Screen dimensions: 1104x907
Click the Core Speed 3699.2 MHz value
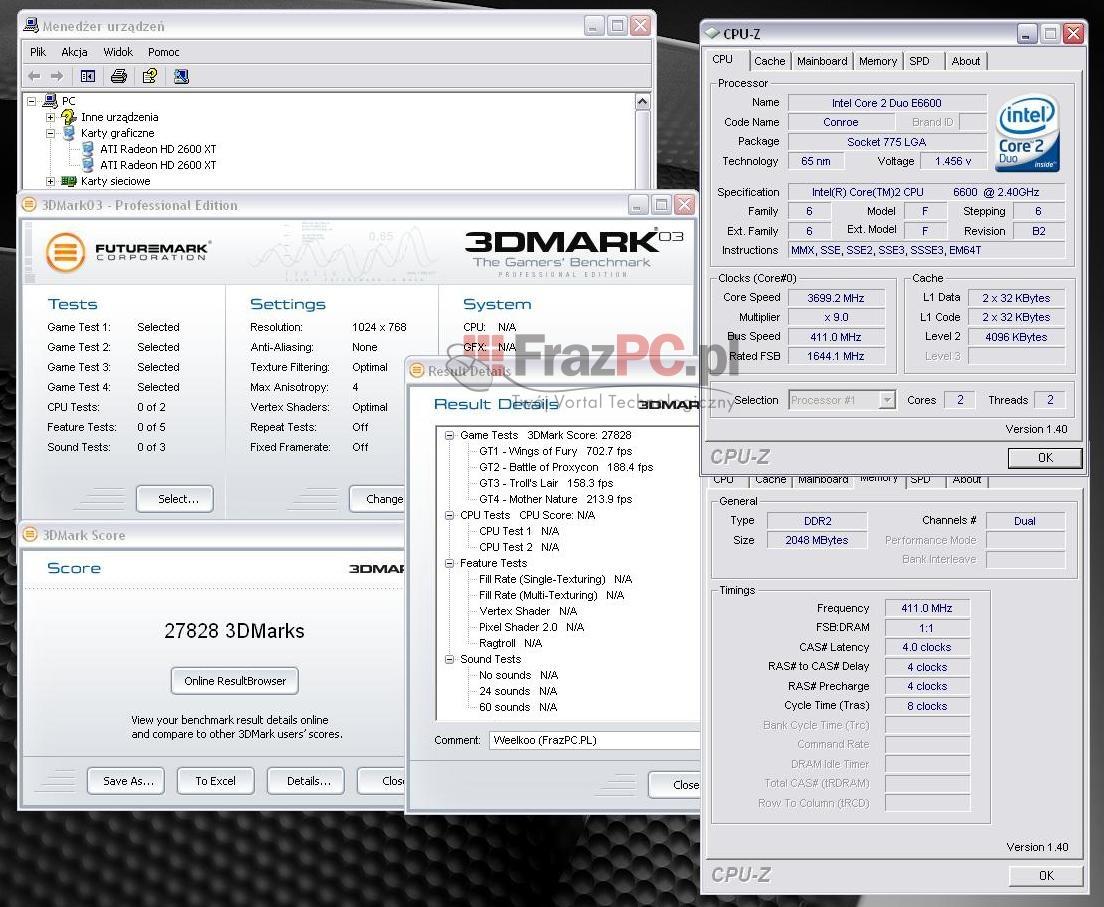coord(836,298)
